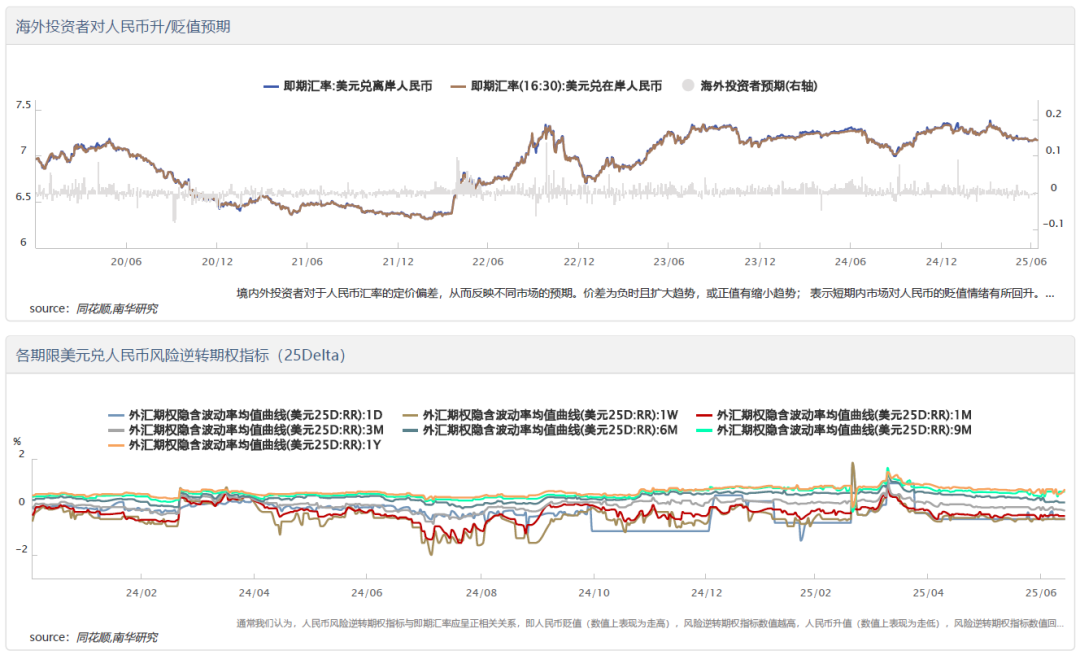Toggle the RR:1Y implied volatility legend series
1080x655 pixels.
pos(245,446)
